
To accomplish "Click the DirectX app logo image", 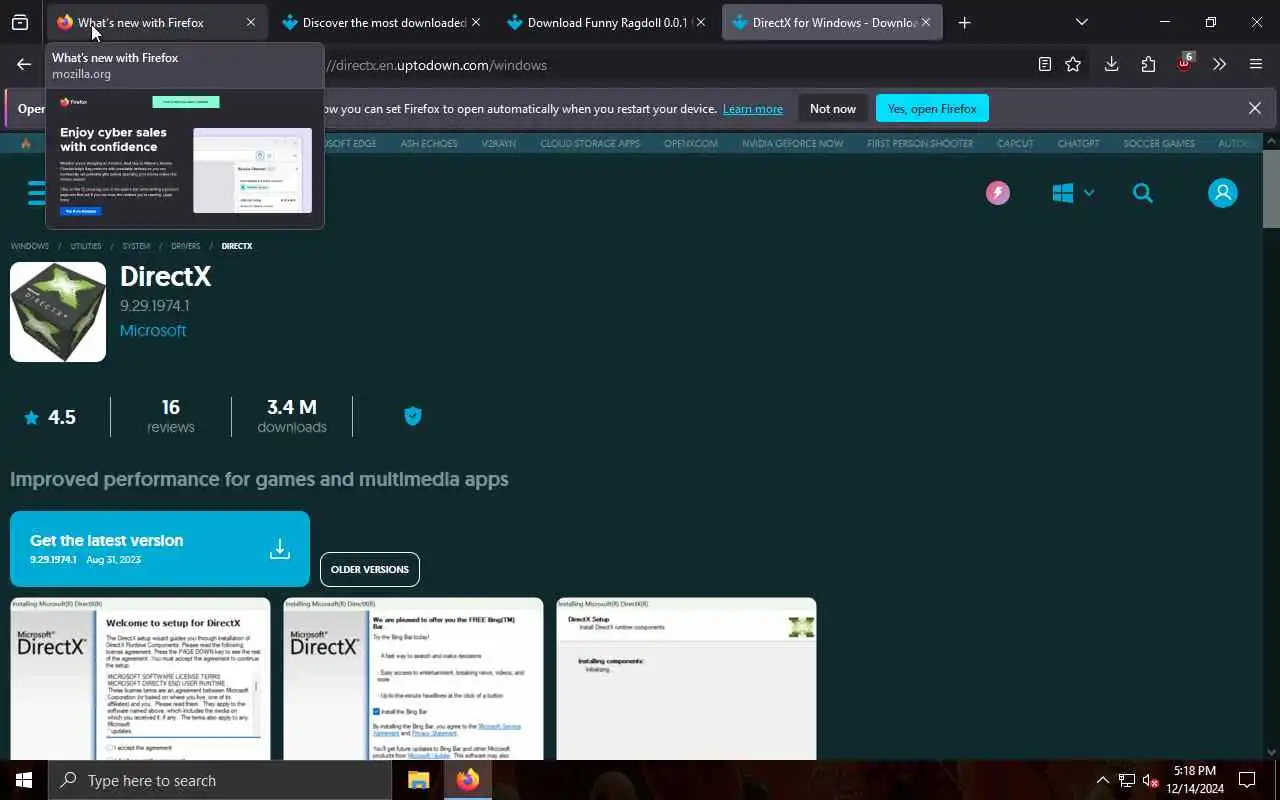I will [58, 312].
